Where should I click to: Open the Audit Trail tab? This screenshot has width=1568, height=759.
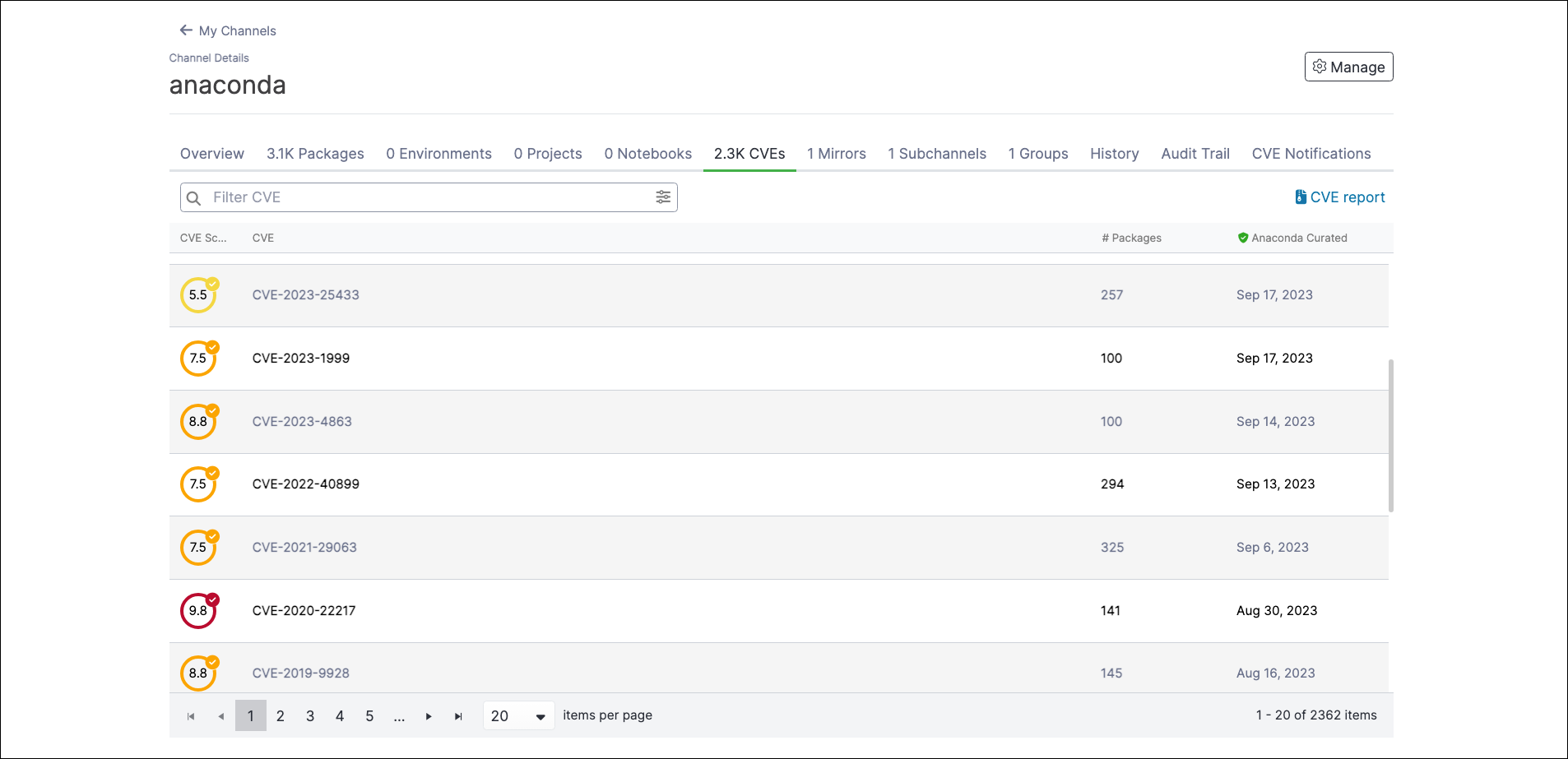tap(1195, 154)
